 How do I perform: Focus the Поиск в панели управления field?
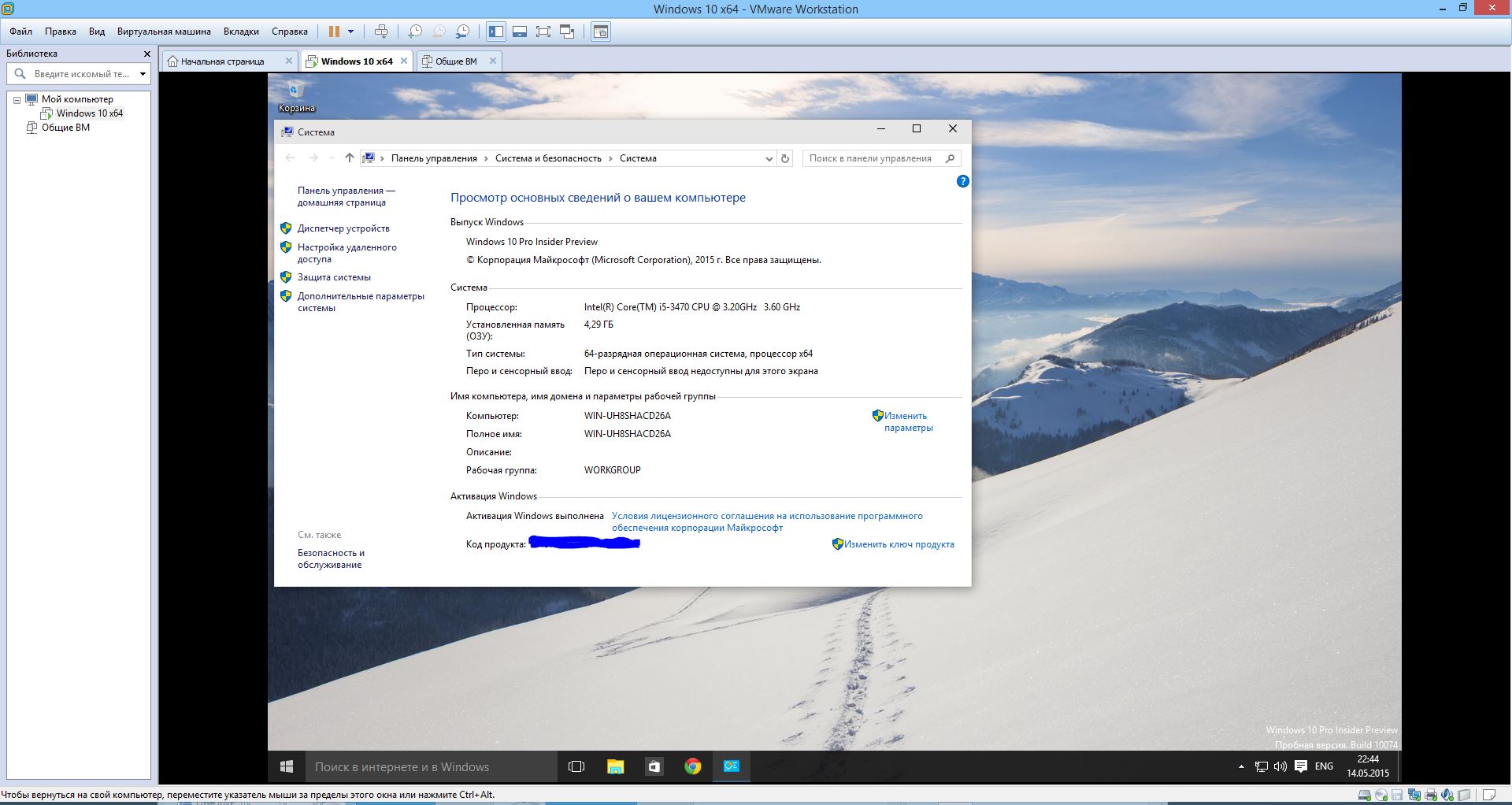click(x=881, y=158)
